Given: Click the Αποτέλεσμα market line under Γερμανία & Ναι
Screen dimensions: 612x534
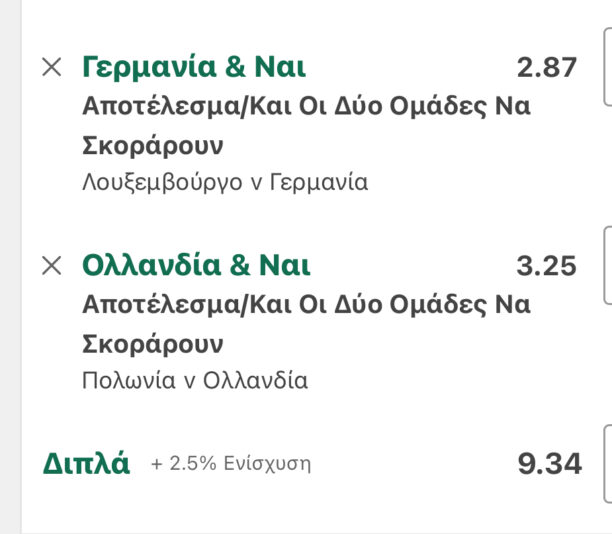Looking at the screenshot, I should tap(306, 107).
